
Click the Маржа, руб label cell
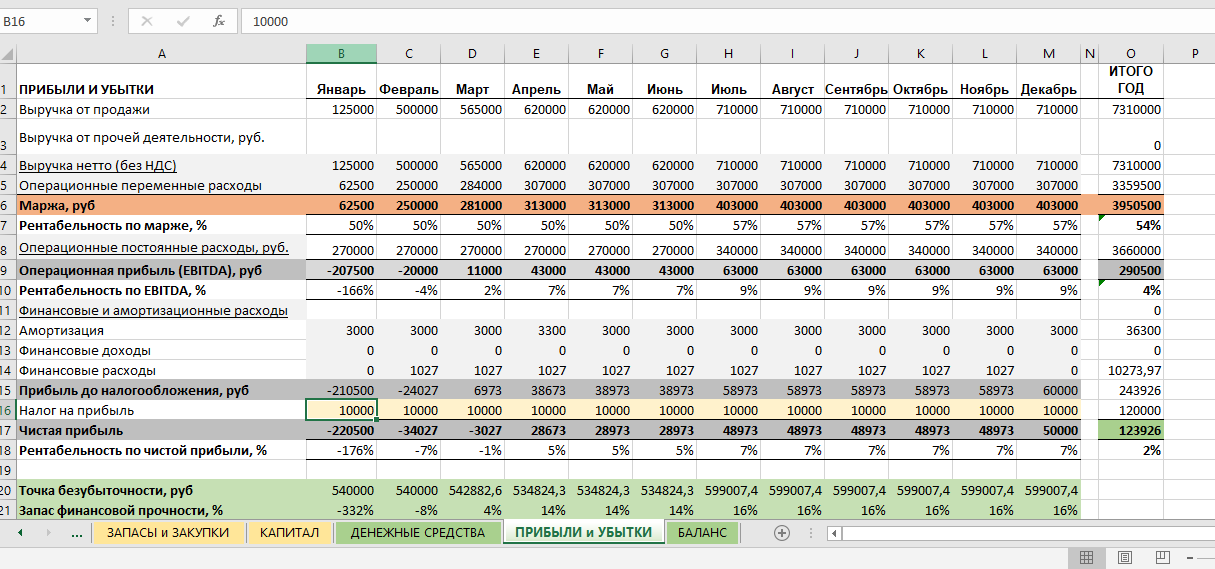(x=161, y=204)
